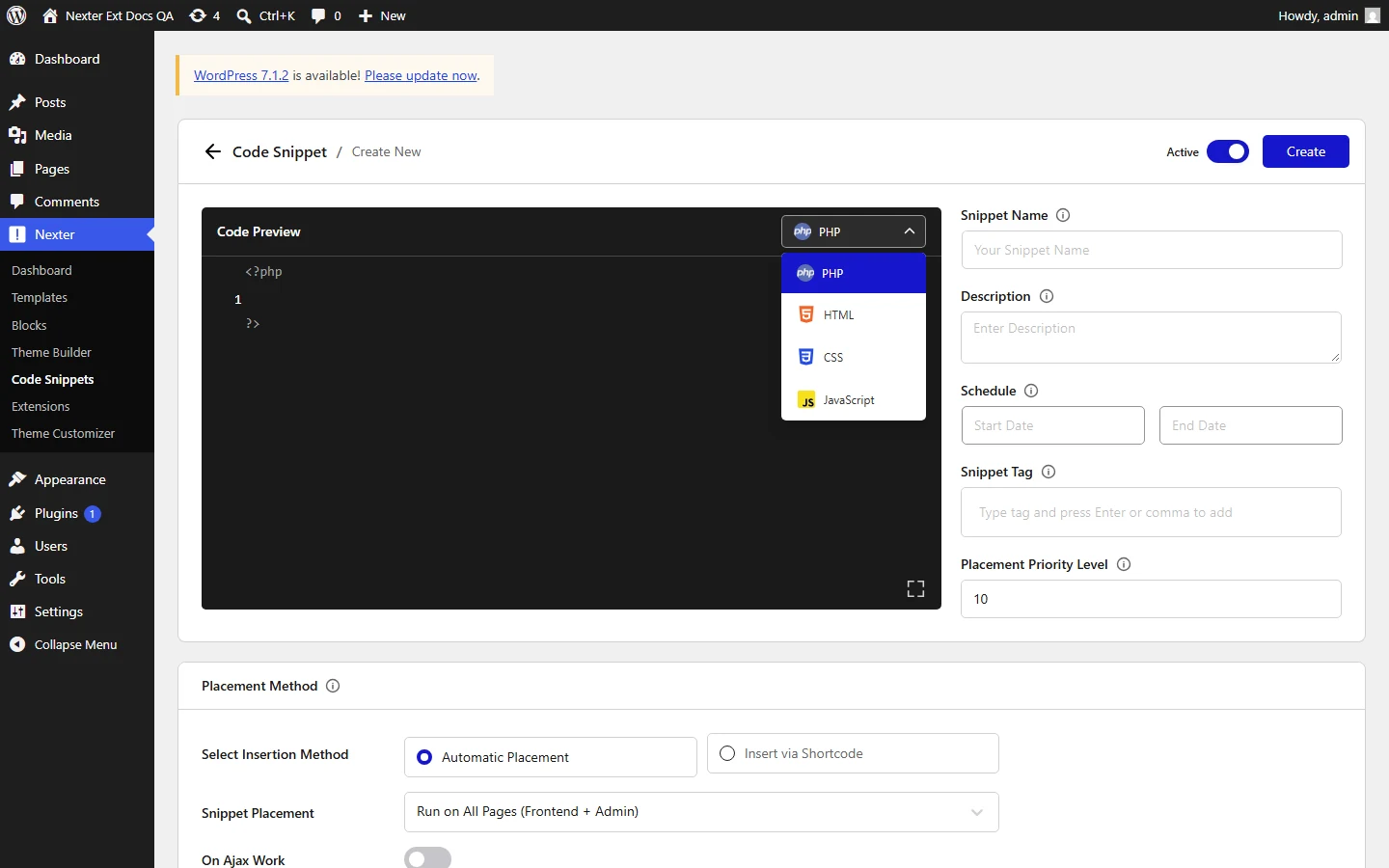Click the WordPress logo in admin bar

[x=16, y=15]
